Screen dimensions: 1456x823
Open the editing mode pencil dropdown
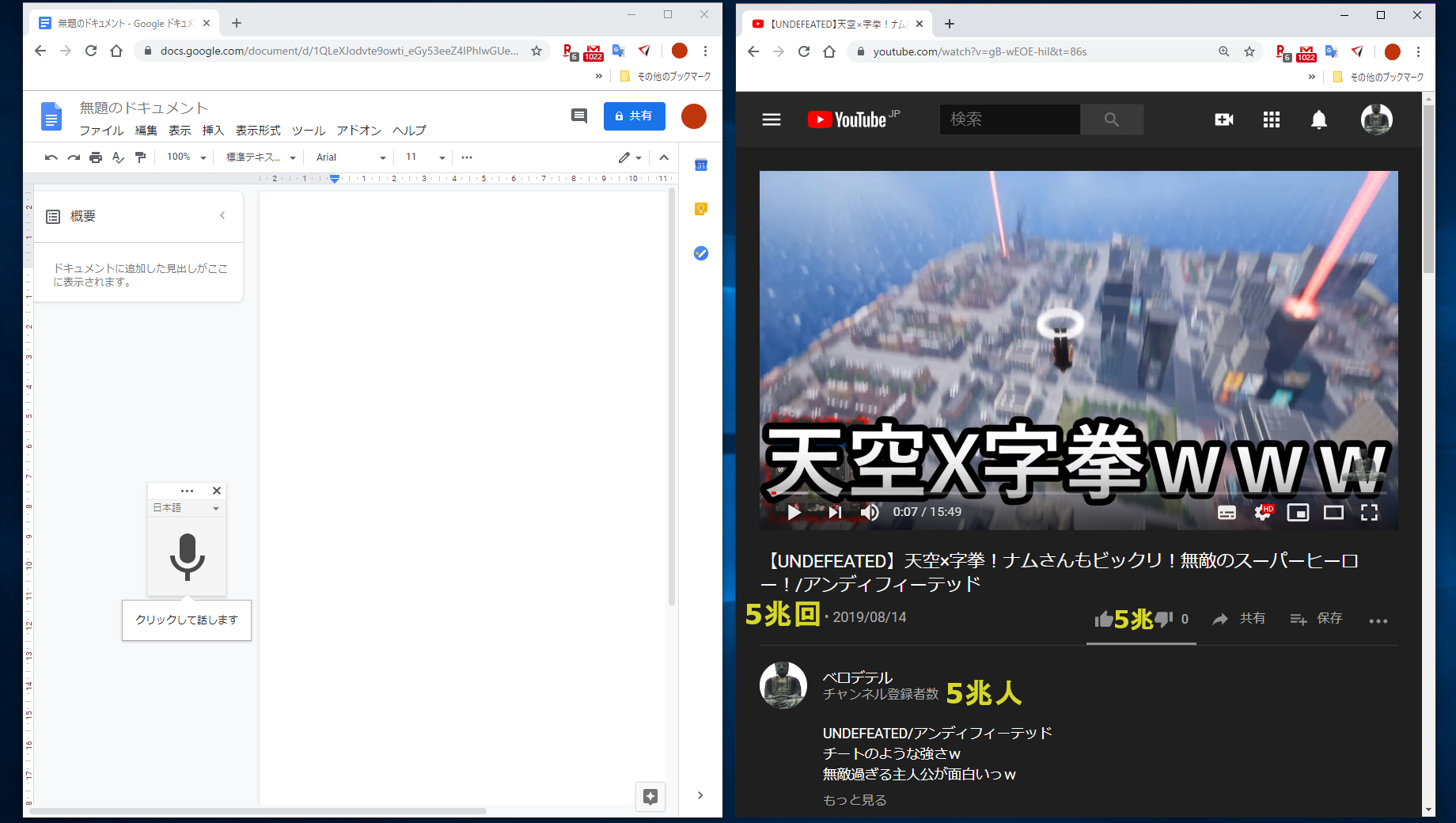[630, 157]
